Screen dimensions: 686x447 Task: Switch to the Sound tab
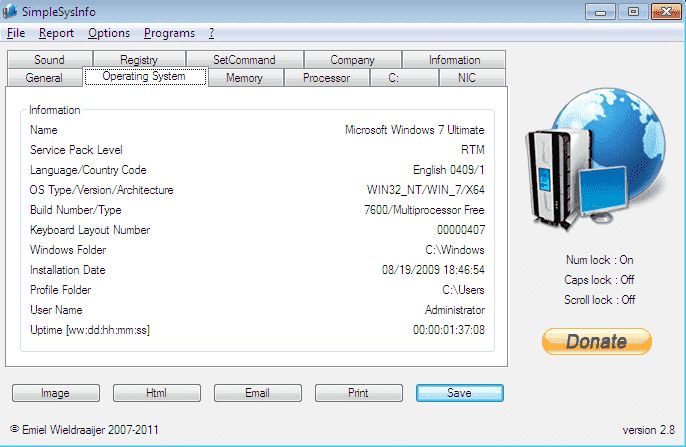(49, 59)
